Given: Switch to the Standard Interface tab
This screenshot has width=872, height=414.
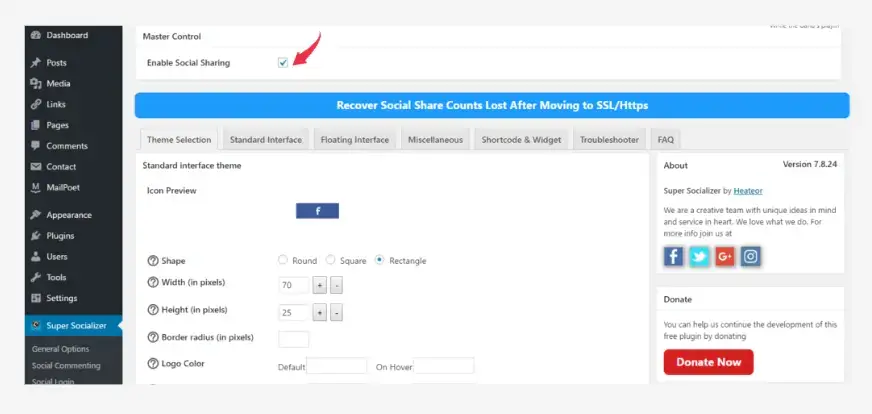Looking at the screenshot, I should coord(266,140).
